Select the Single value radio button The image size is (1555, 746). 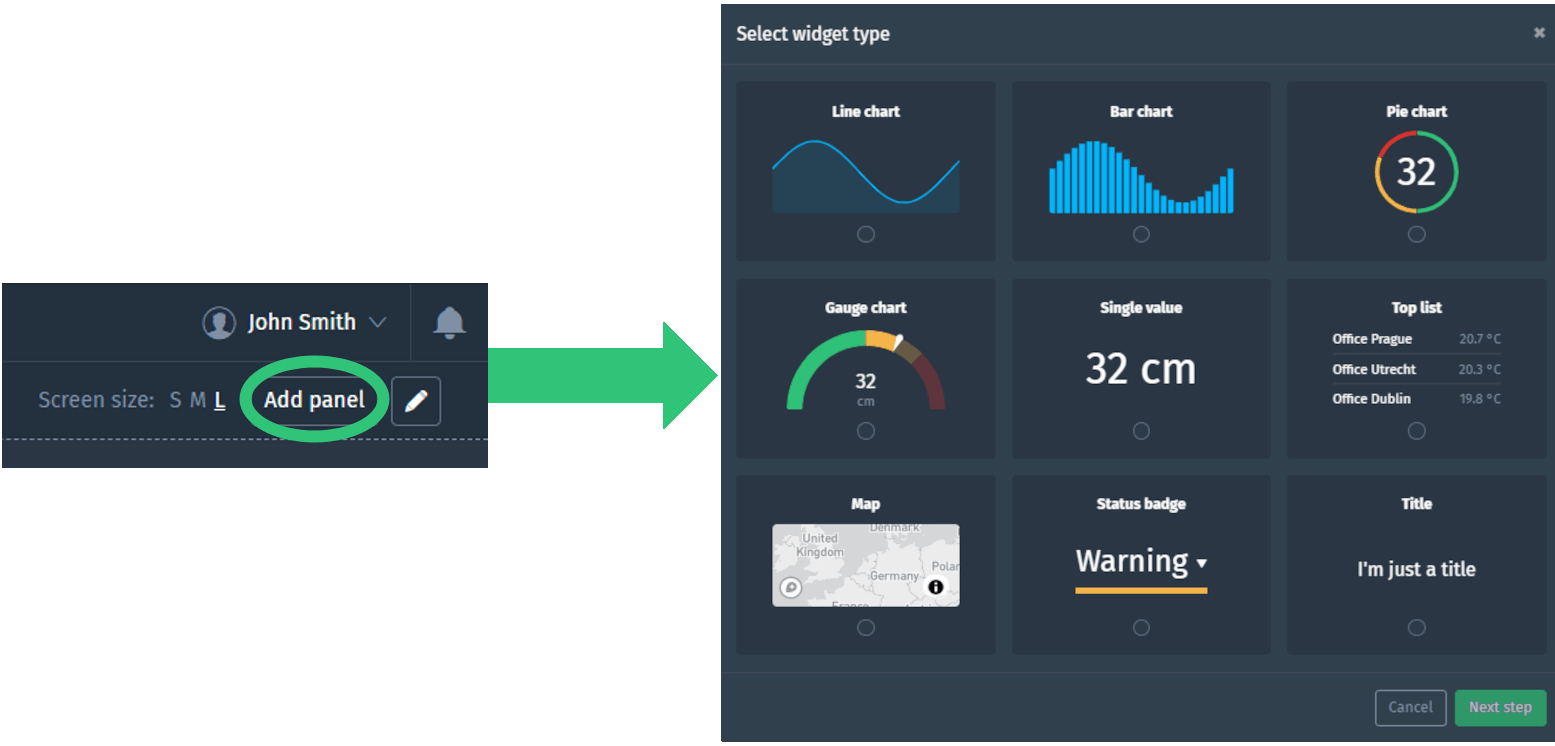[1141, 431]
